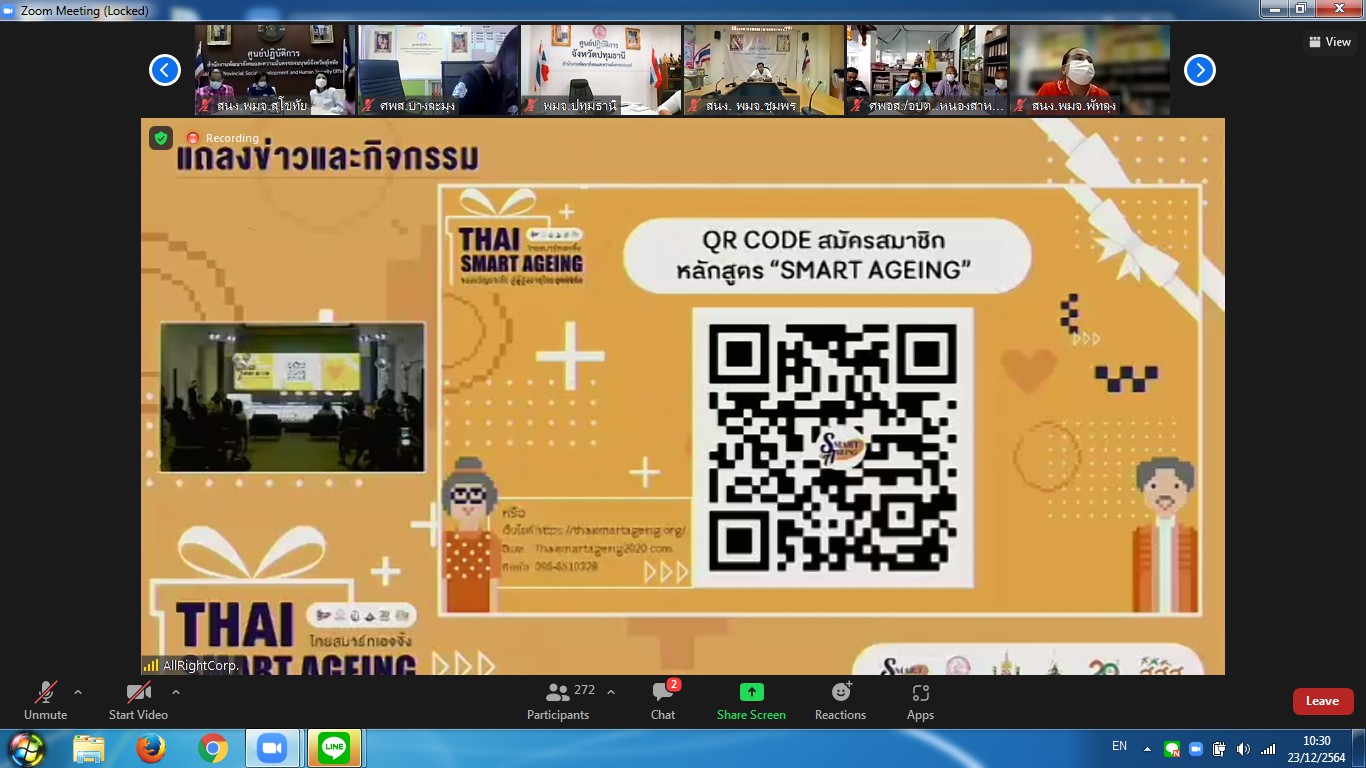The height and width of the screenshot is (768, 1366).
Task: Open the LINE app in the taskbar
Action: point(334,748)
